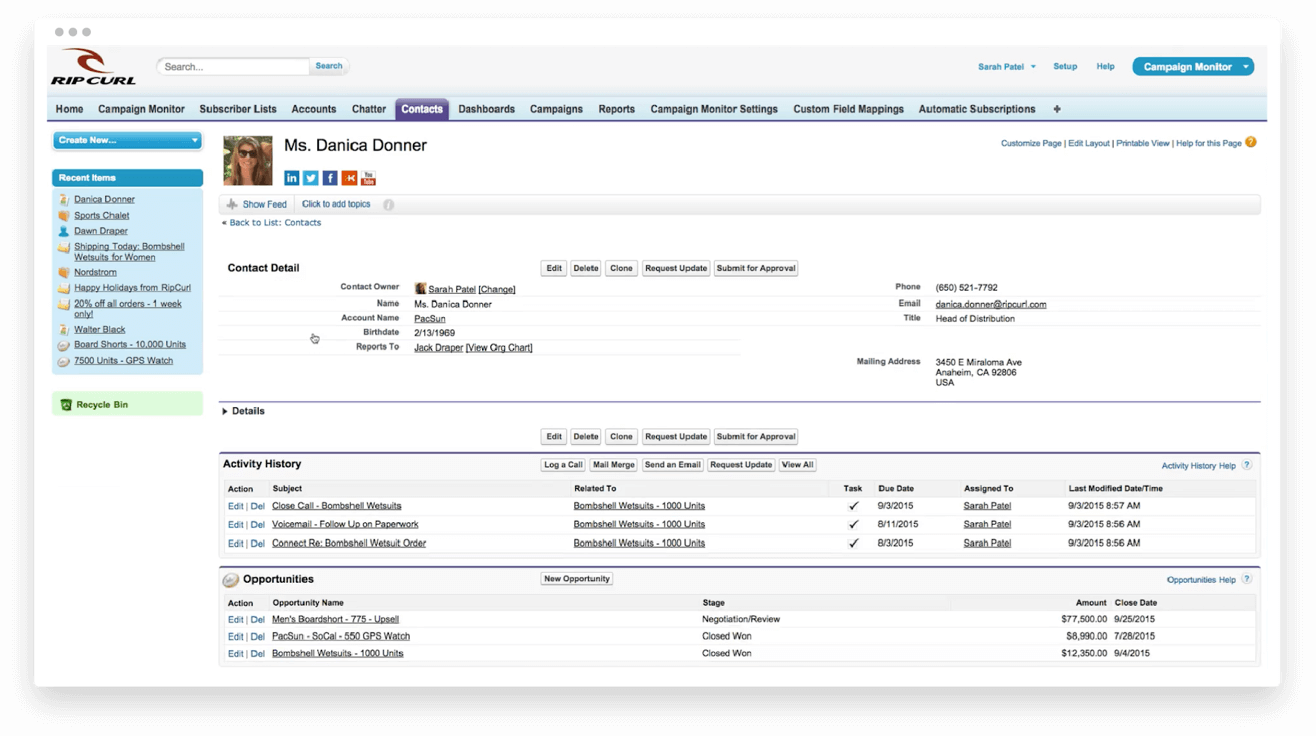
Task: Open the Create New dropdown
Action: (x=127, y=140)
